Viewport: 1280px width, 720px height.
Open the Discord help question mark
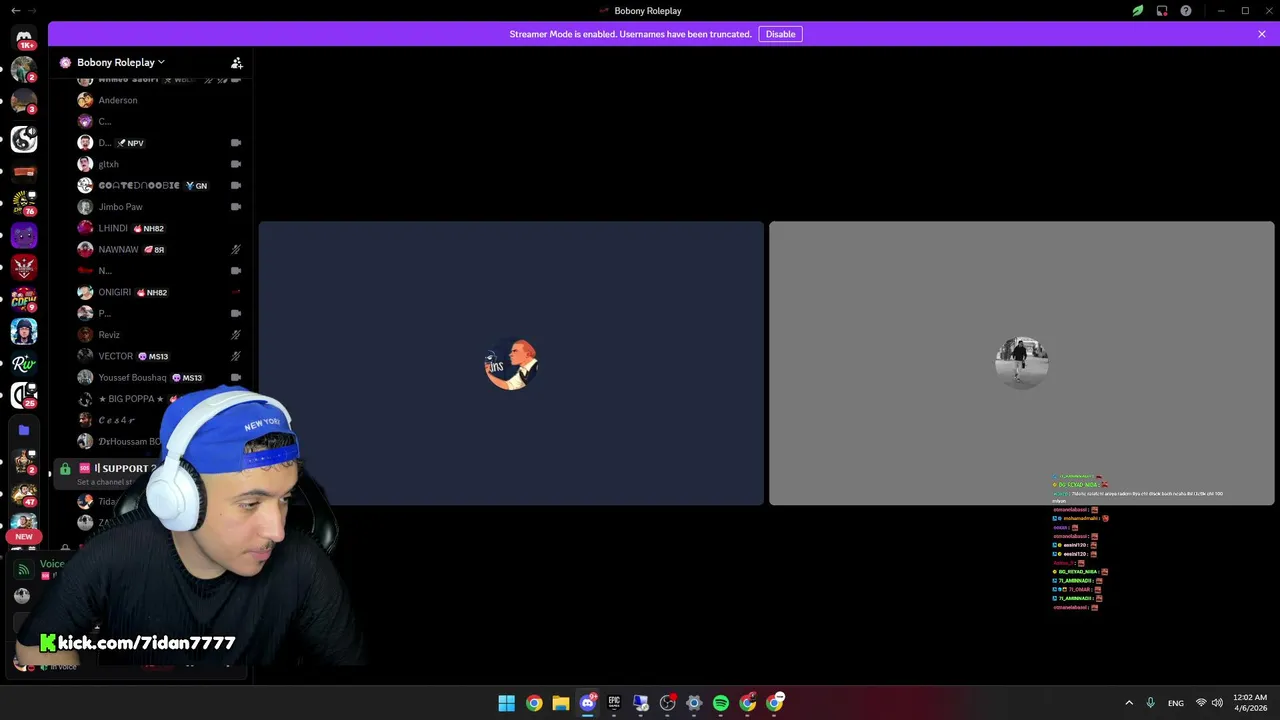(x=1186, y=11)
